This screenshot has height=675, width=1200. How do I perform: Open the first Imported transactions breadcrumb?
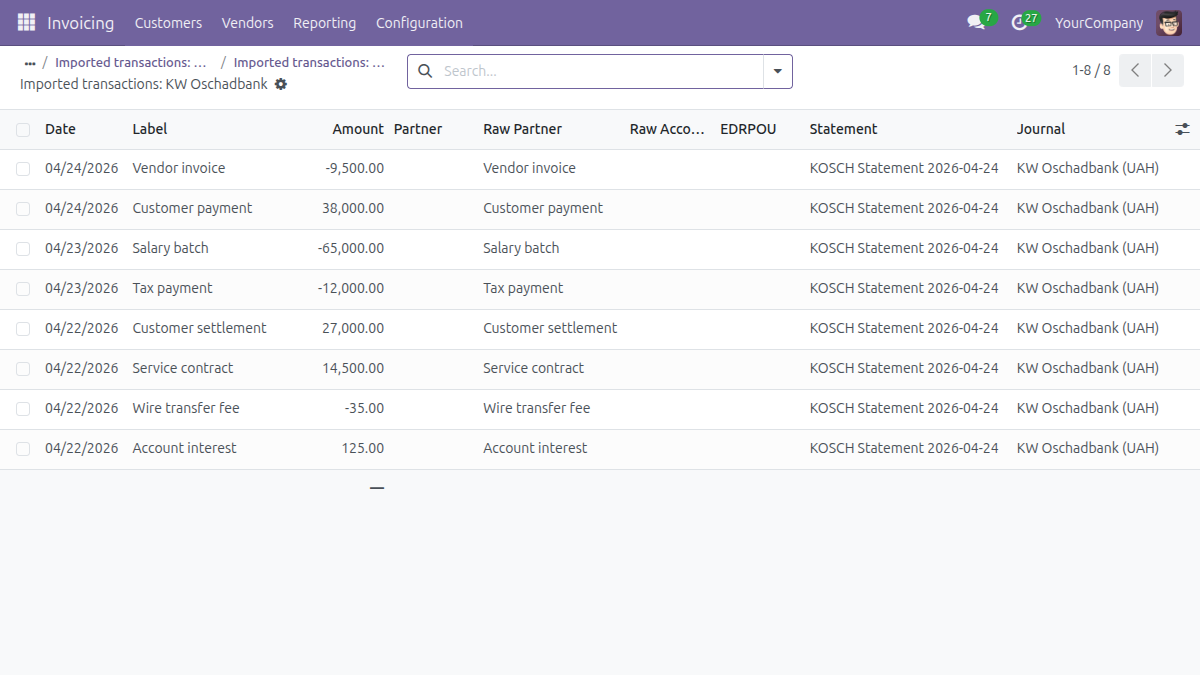coord(131,62)
